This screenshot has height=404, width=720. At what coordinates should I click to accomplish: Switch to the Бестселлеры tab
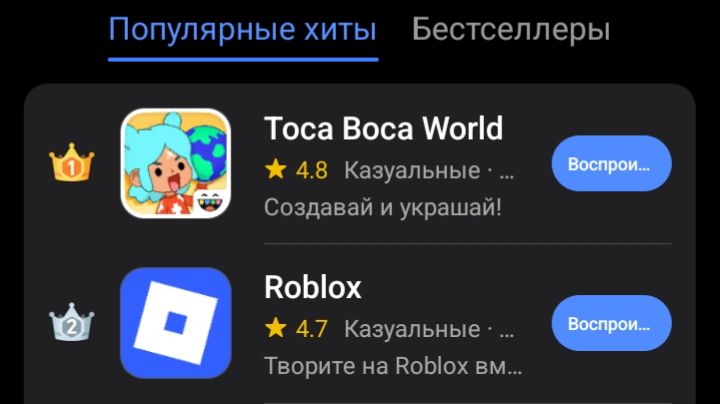511,30
